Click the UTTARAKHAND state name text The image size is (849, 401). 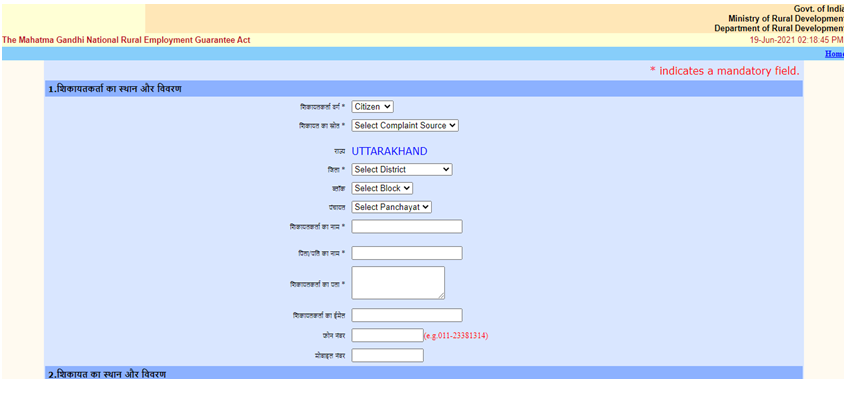389,152
